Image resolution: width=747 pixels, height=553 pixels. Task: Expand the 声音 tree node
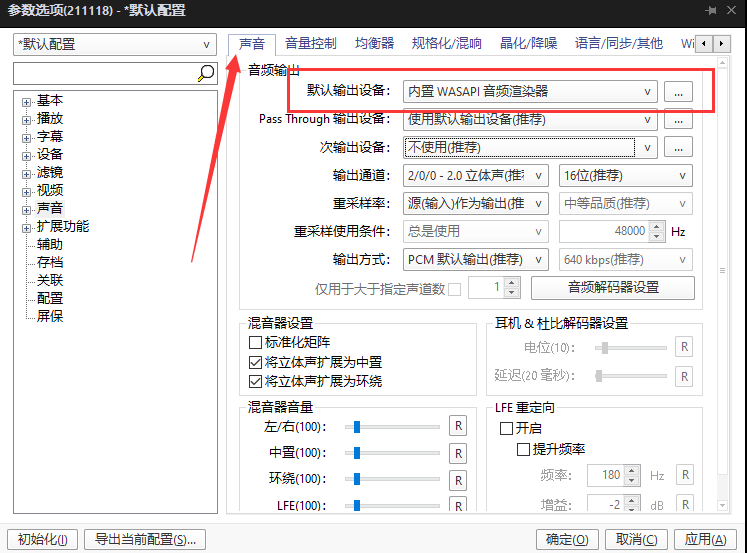[27, 210]
